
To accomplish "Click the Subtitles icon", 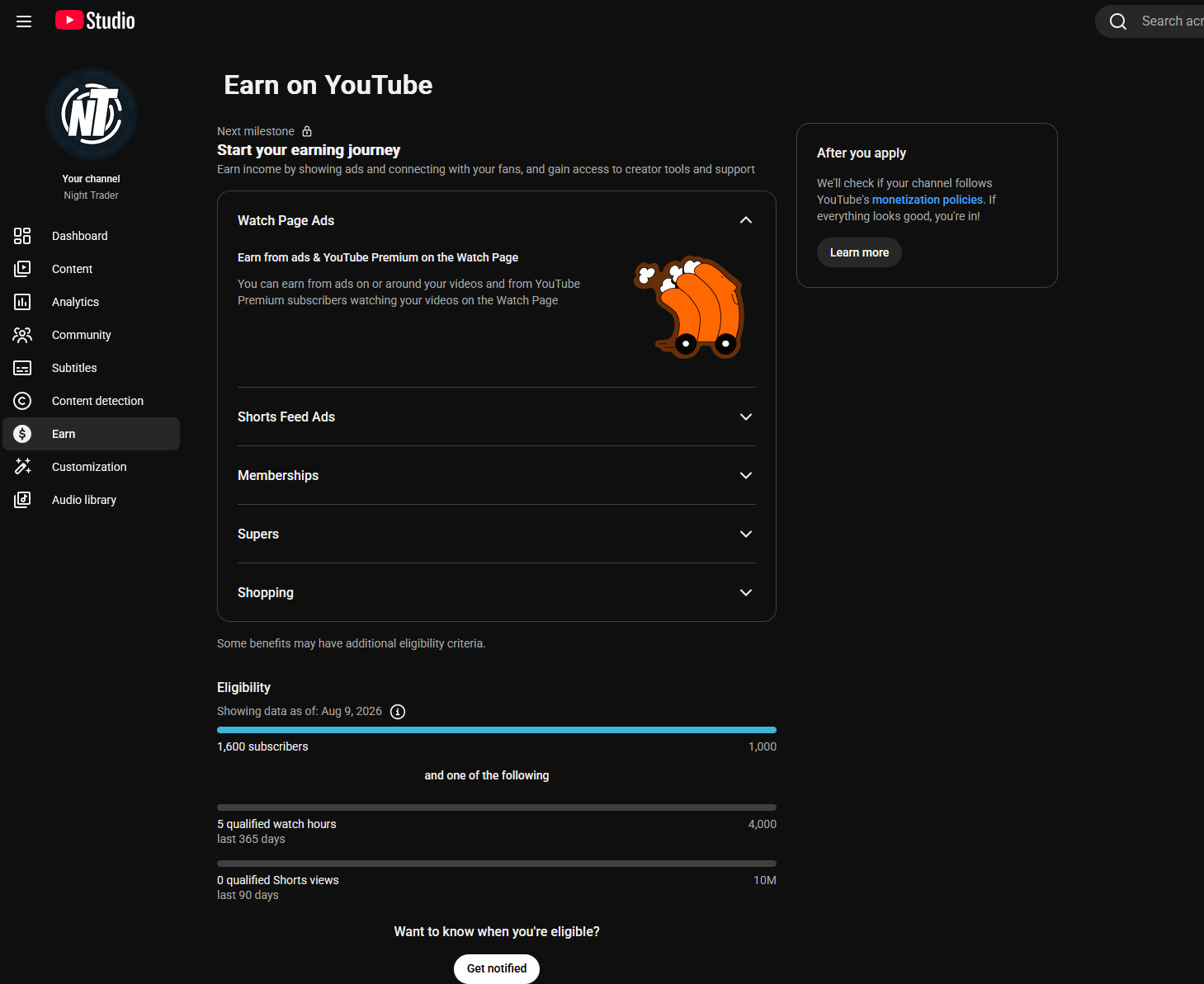I will (22, 368).
